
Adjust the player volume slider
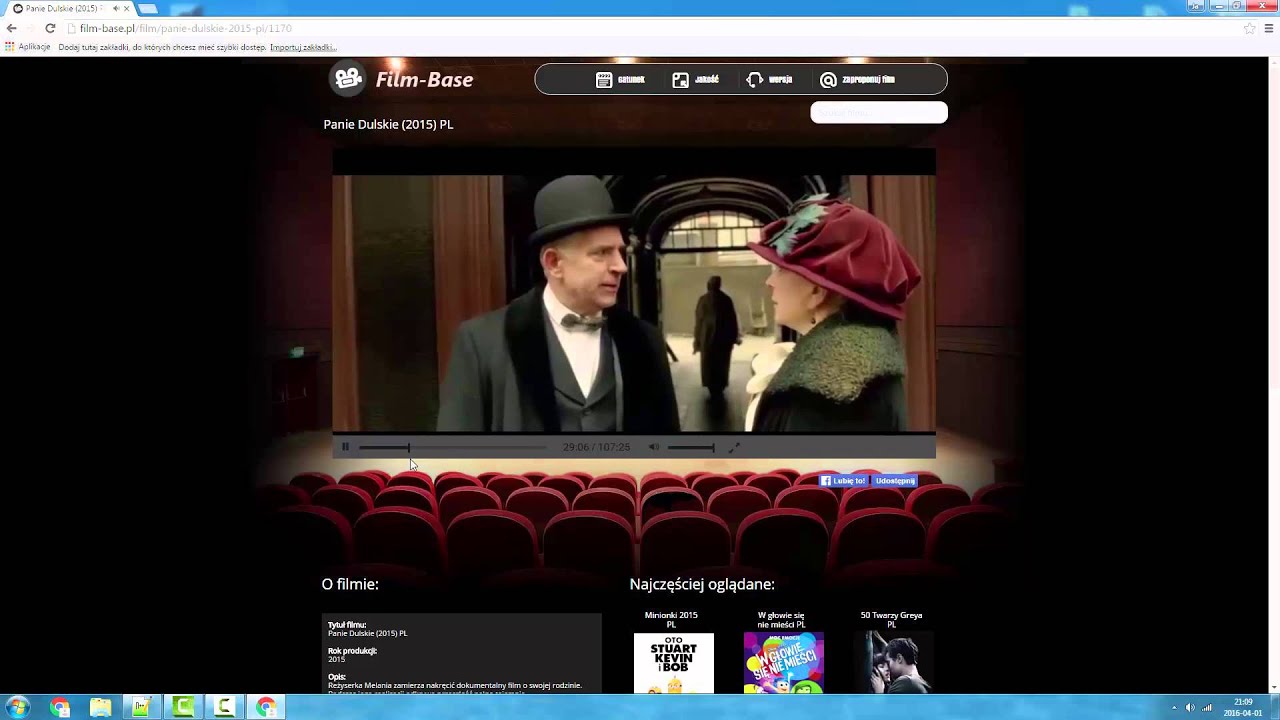[691, 447]
